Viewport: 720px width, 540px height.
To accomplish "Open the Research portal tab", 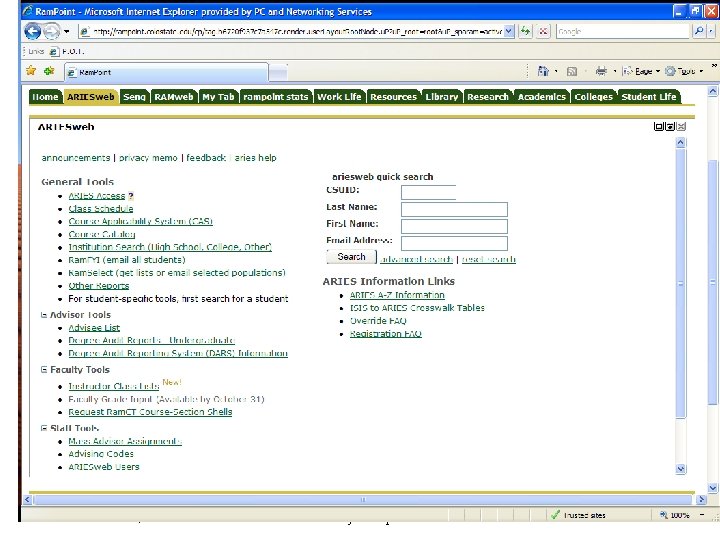I will point(488,96).
